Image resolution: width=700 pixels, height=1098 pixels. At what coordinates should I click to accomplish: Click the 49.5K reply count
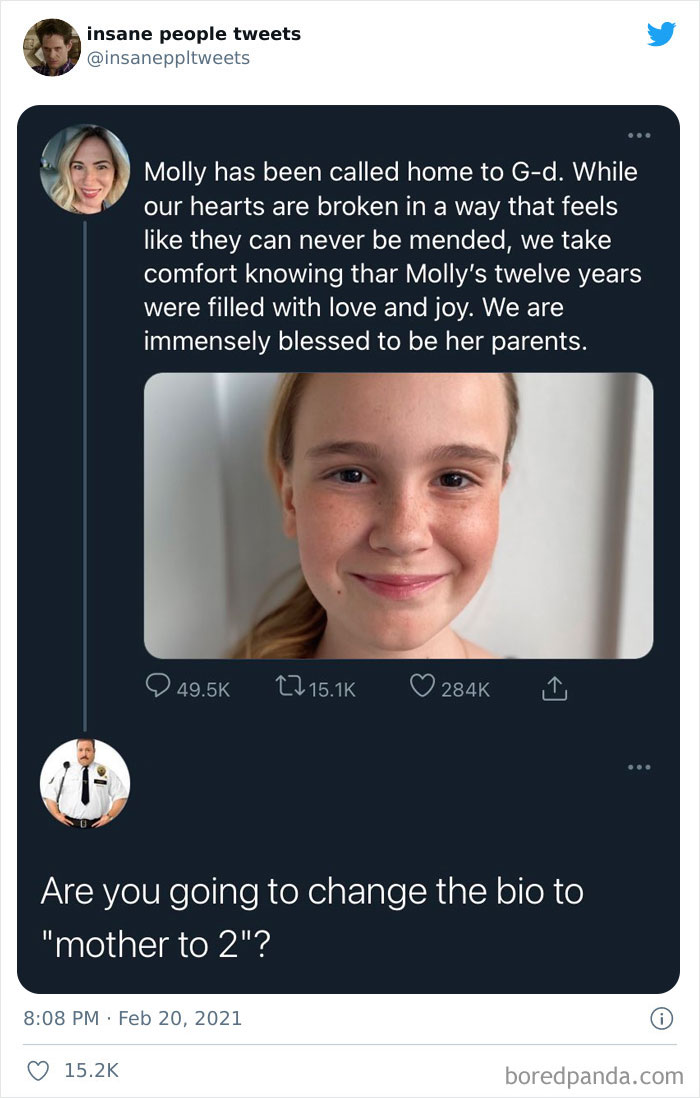point(203,689)
